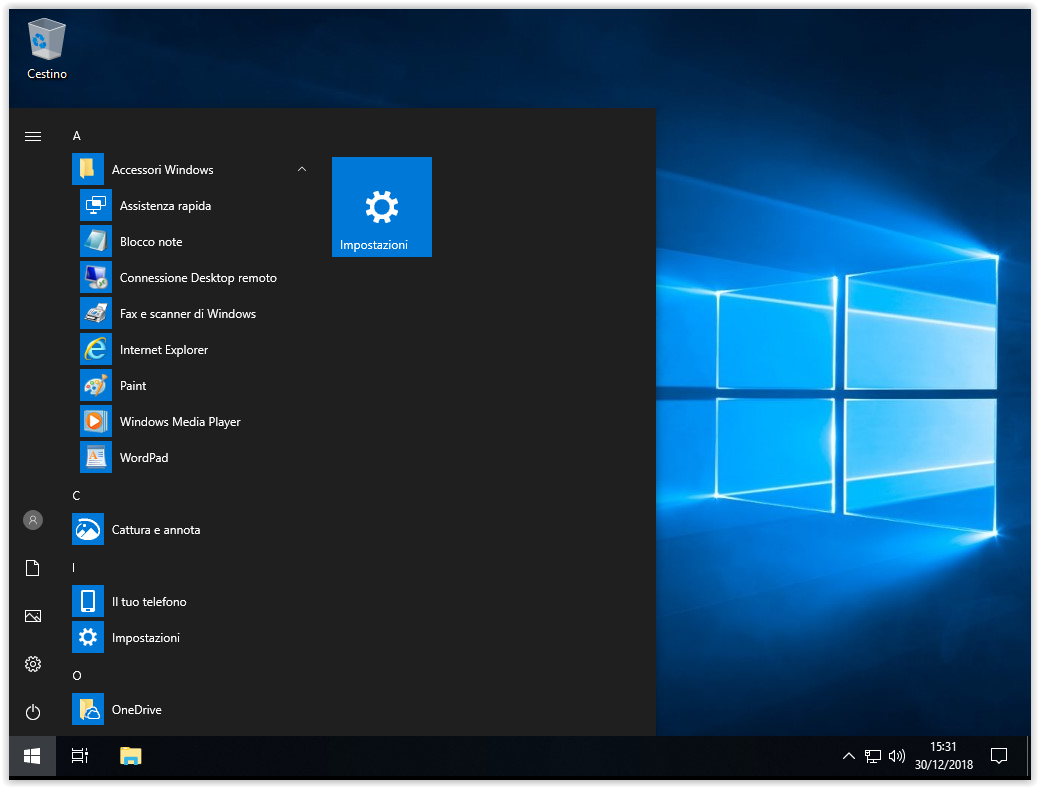This screenshot has width=1039, height=788.
Task: Open Connessione Desktop remoto icon
Action: [96, 277]
